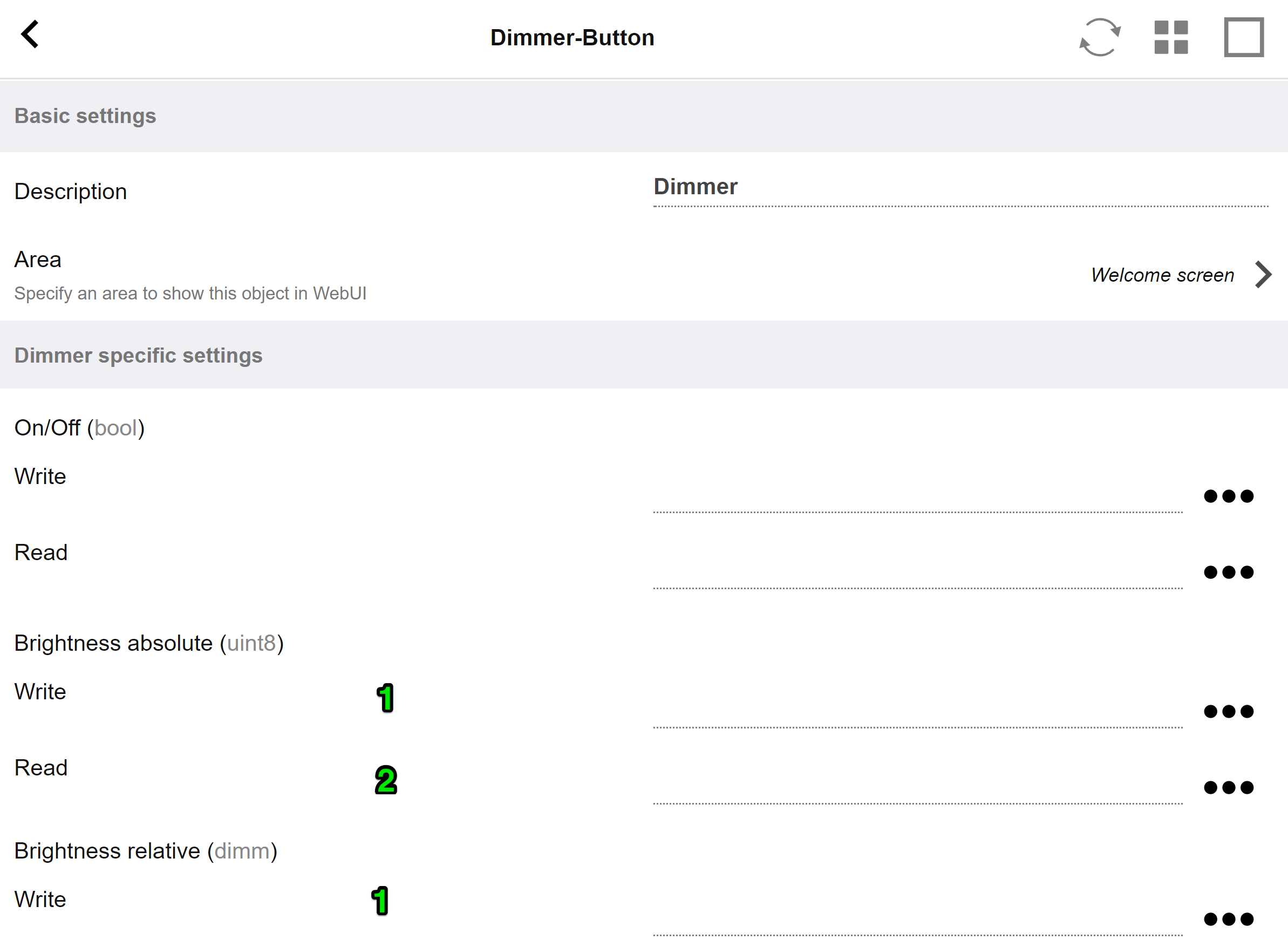1288x947 pixels.
Task: Click the Brightness absolute (uint8) label
Action: [x=149, y=643]
